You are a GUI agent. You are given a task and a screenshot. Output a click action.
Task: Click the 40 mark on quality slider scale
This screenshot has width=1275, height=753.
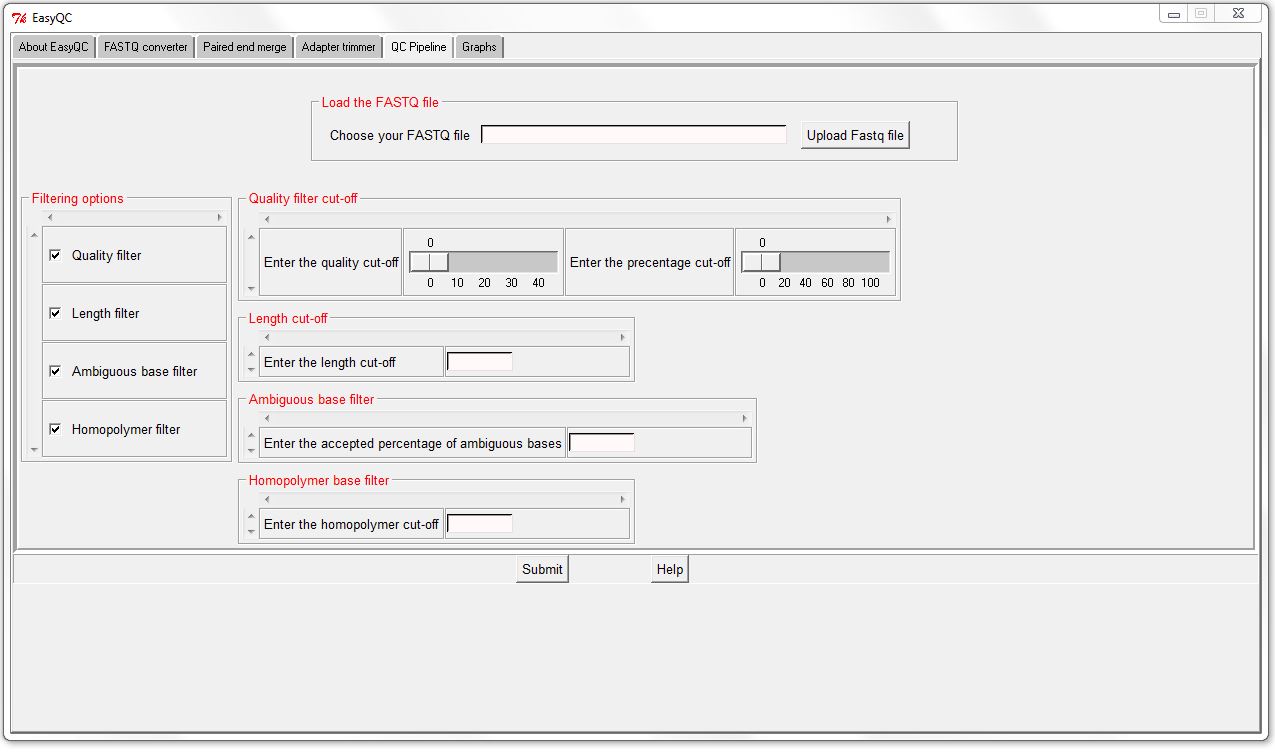pyautogui.click(x=538, y=283)
